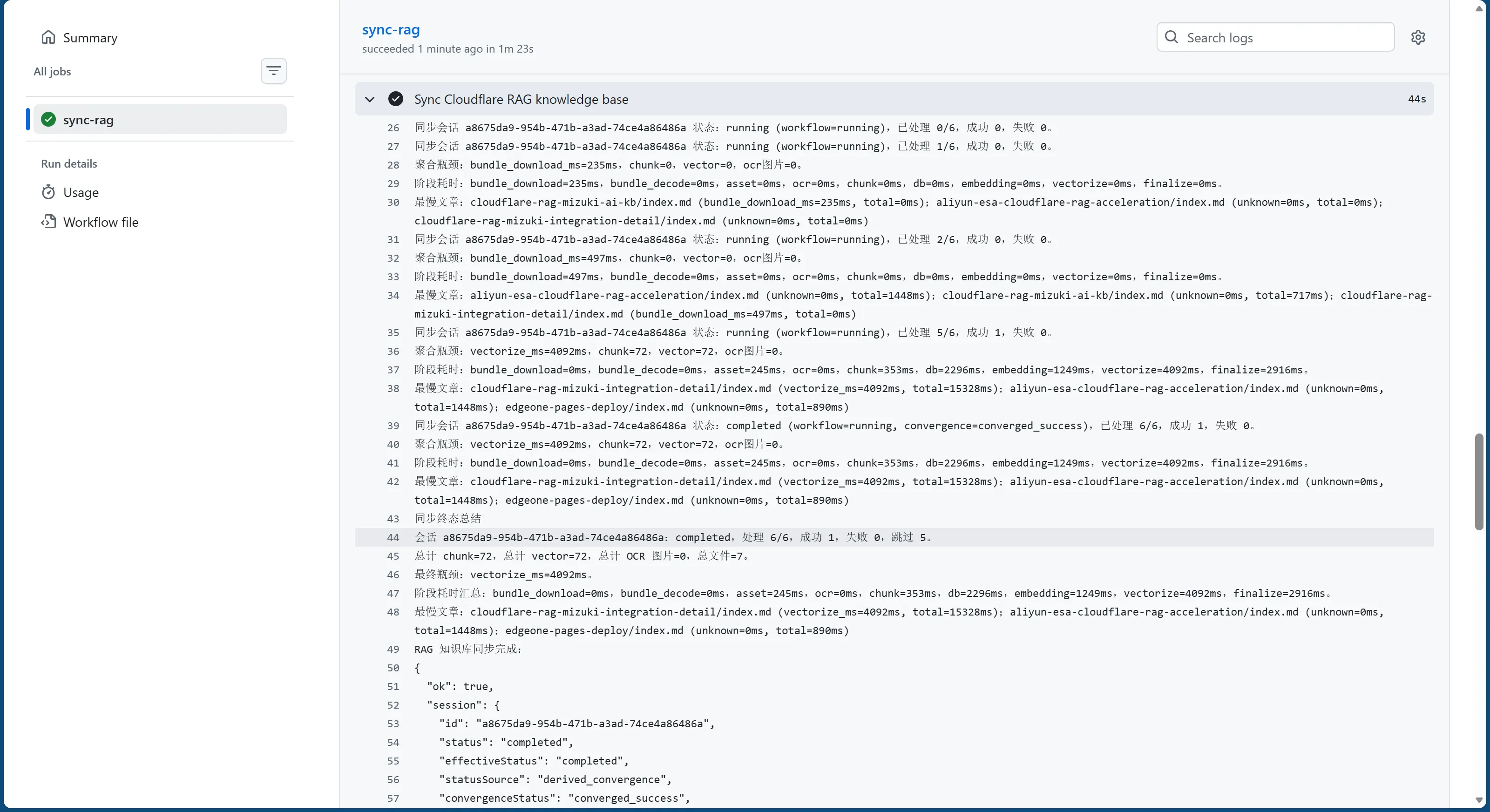
Task: Select log line number 41
Action: [393, 463]
